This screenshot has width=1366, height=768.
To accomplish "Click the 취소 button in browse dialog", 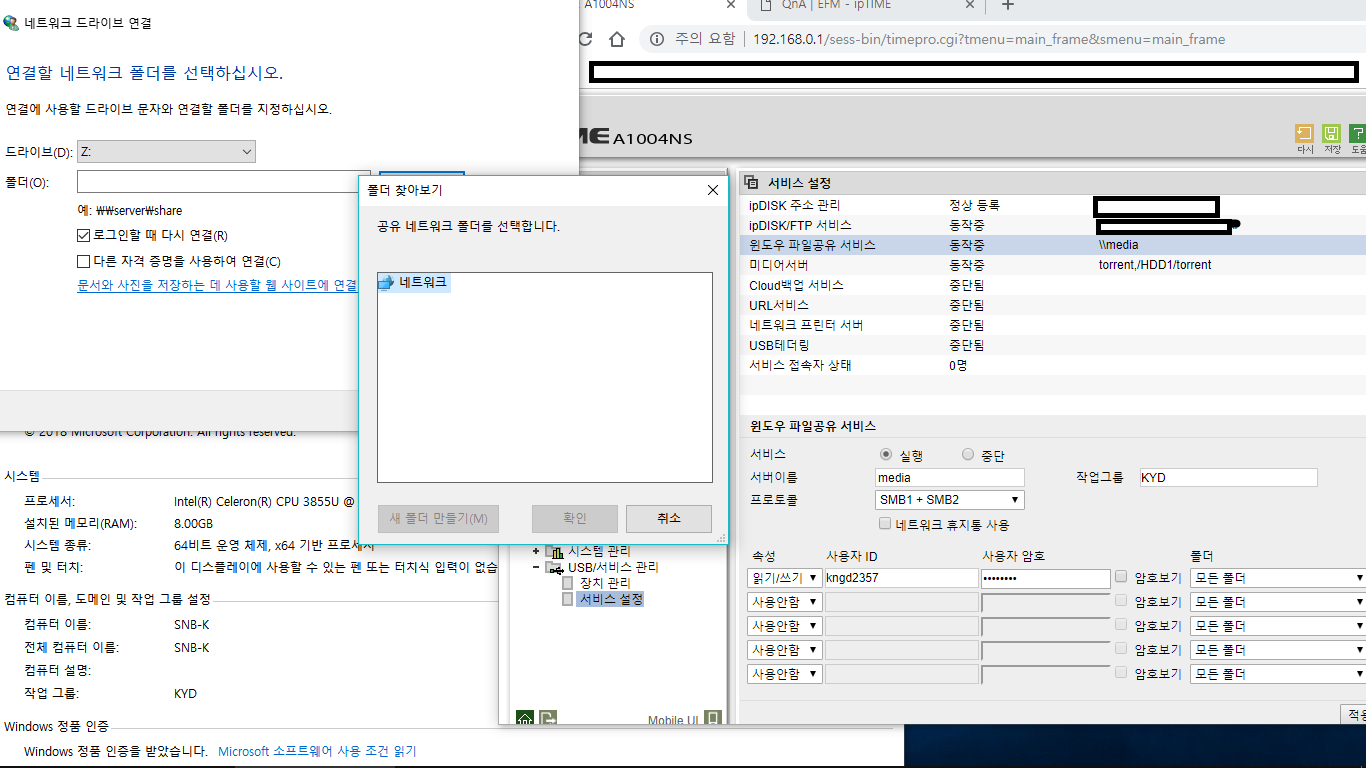I will (669, 518).
